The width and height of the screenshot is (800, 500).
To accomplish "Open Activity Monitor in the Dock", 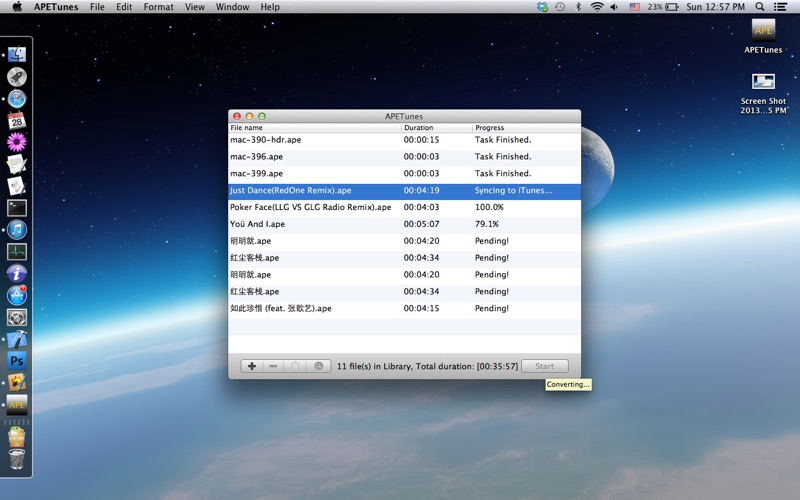I will click(17, 252).
